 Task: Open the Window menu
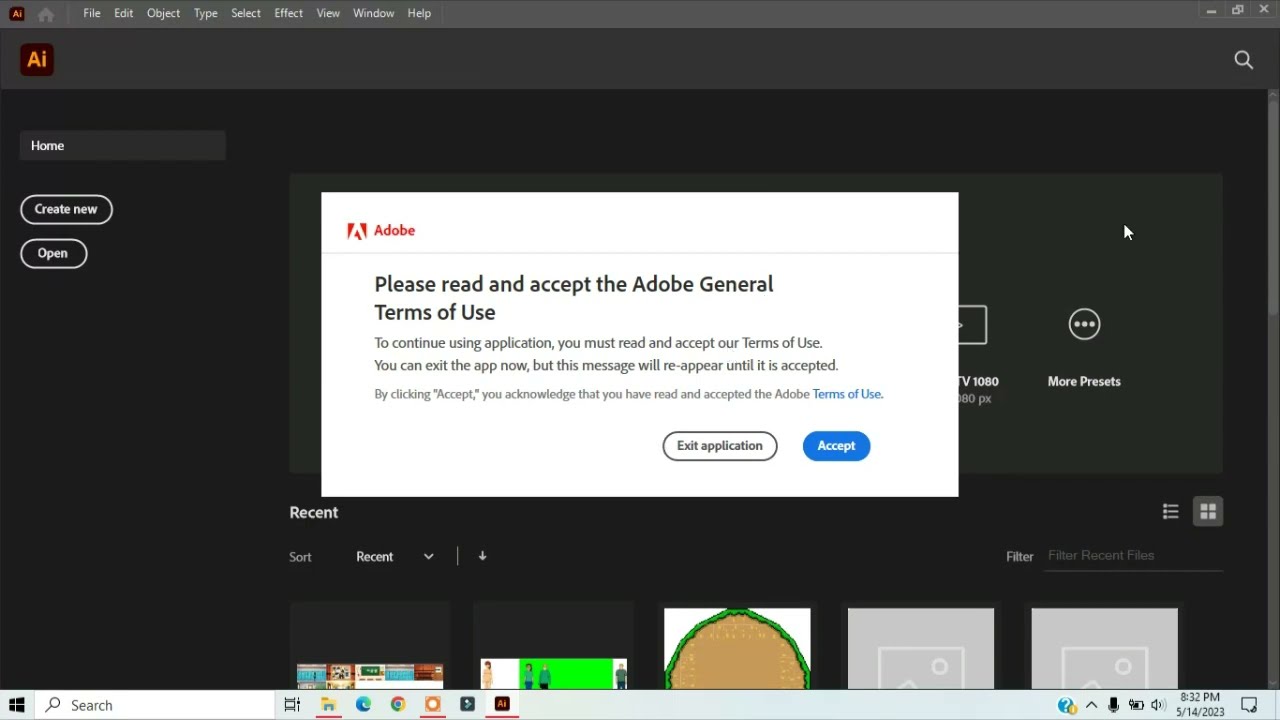click(x=374, y=14)
